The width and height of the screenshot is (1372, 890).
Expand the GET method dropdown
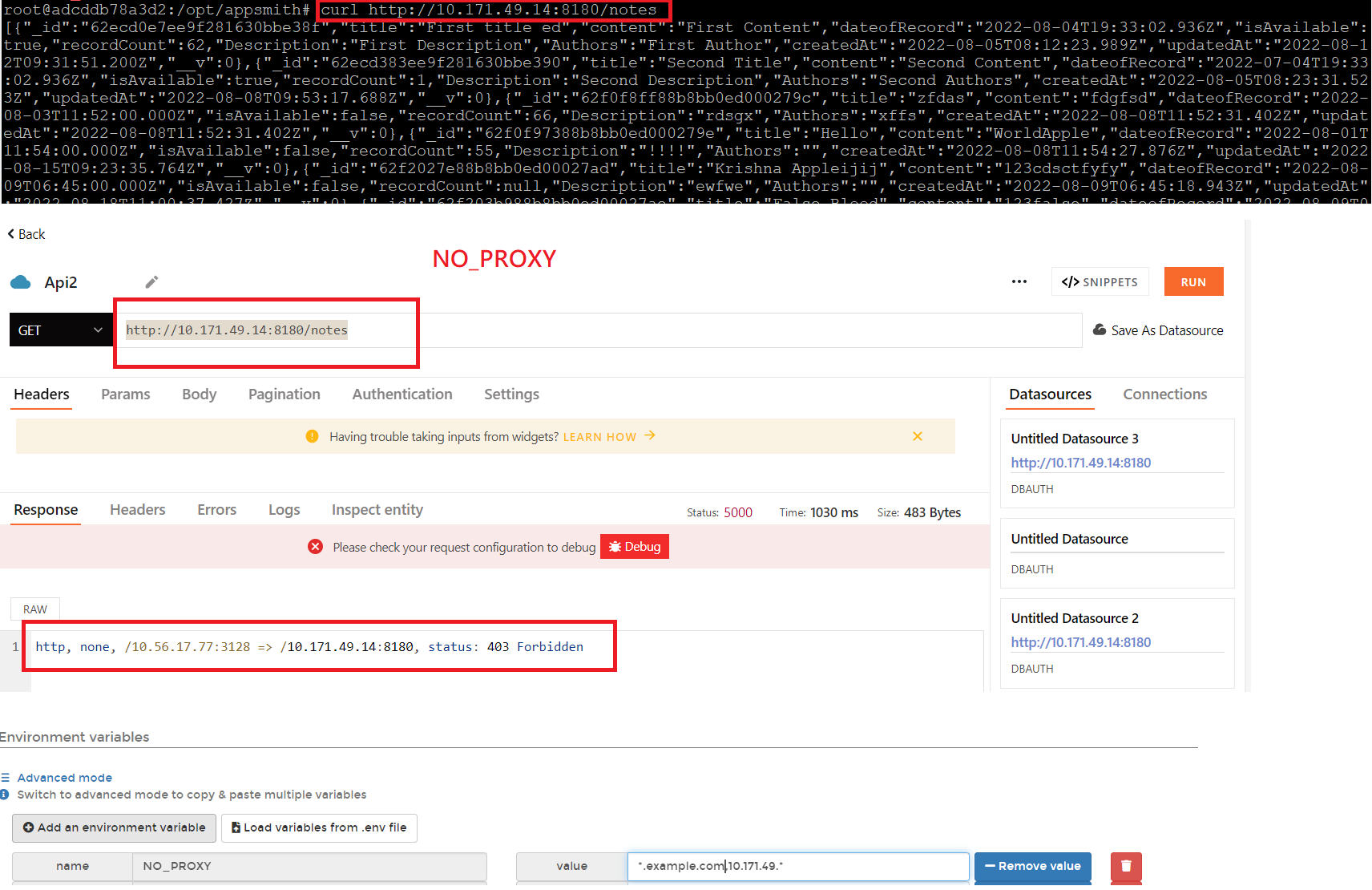click(61, 330)
